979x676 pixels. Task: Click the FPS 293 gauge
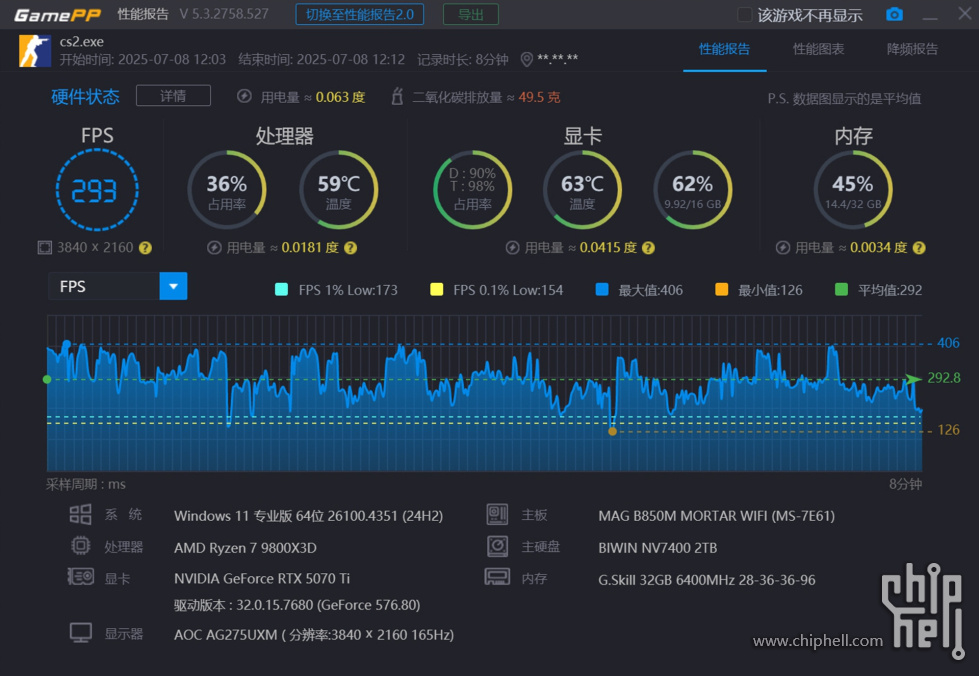click(97, 190)
